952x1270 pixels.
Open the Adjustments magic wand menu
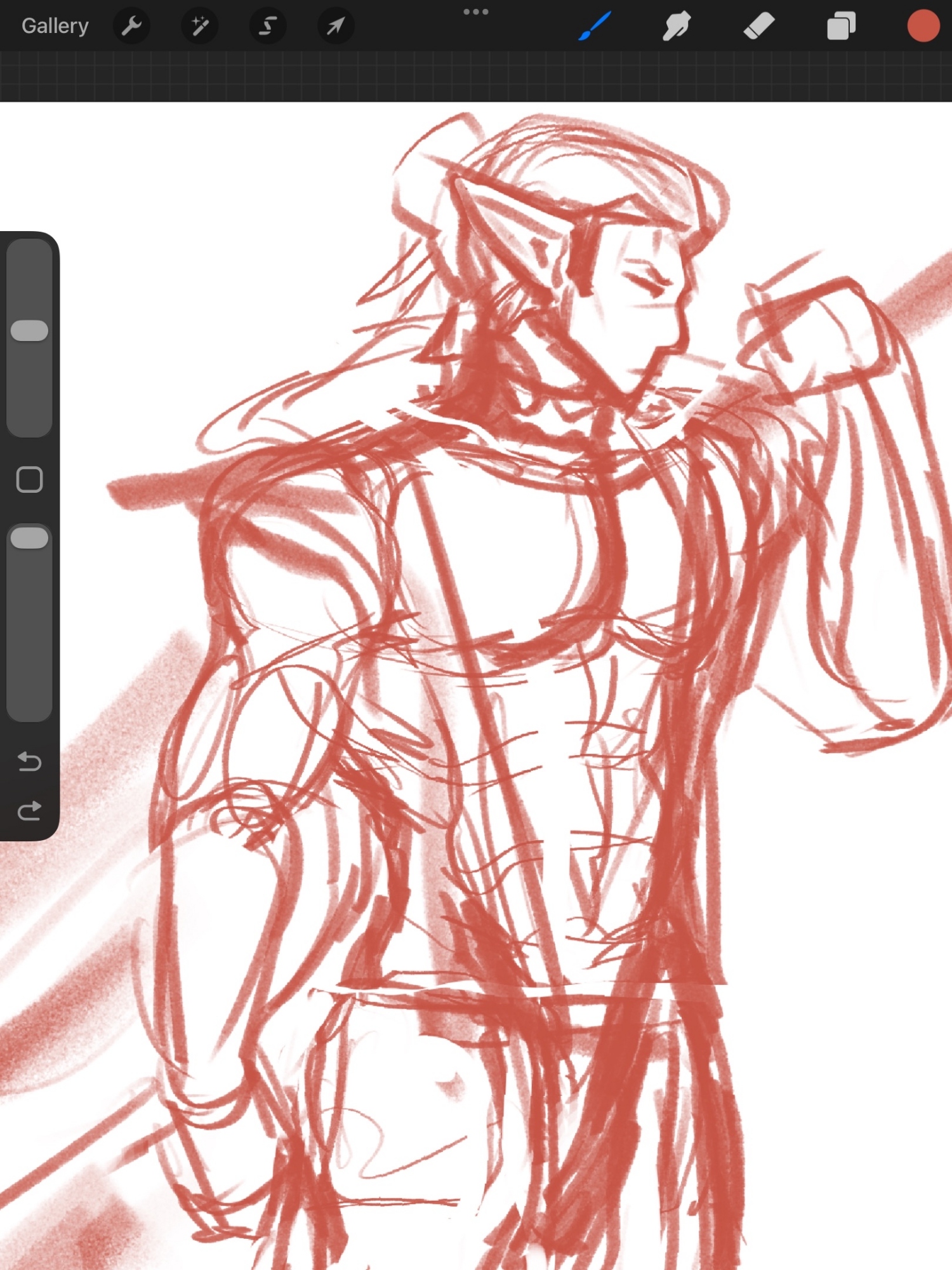(200, 26)
